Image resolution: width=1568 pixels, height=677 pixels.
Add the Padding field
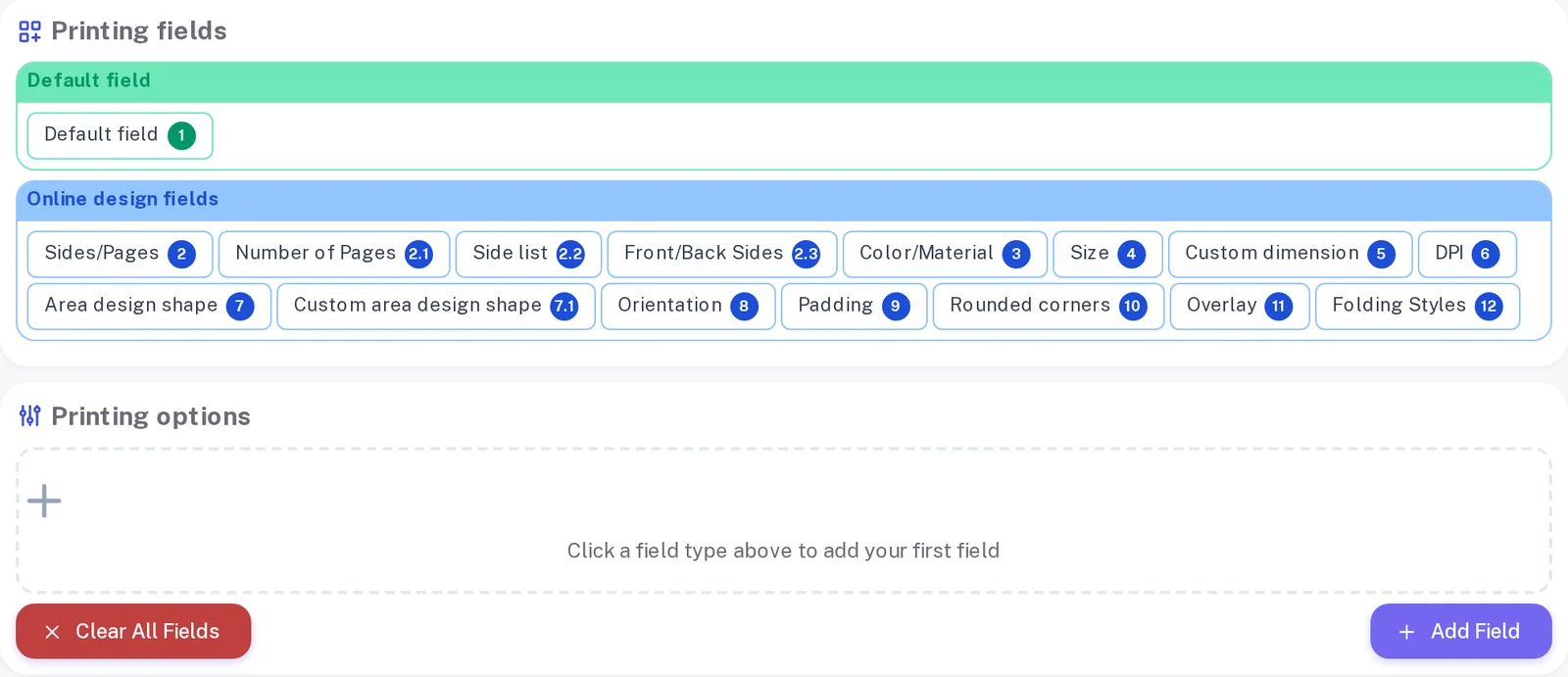[854, 307]
